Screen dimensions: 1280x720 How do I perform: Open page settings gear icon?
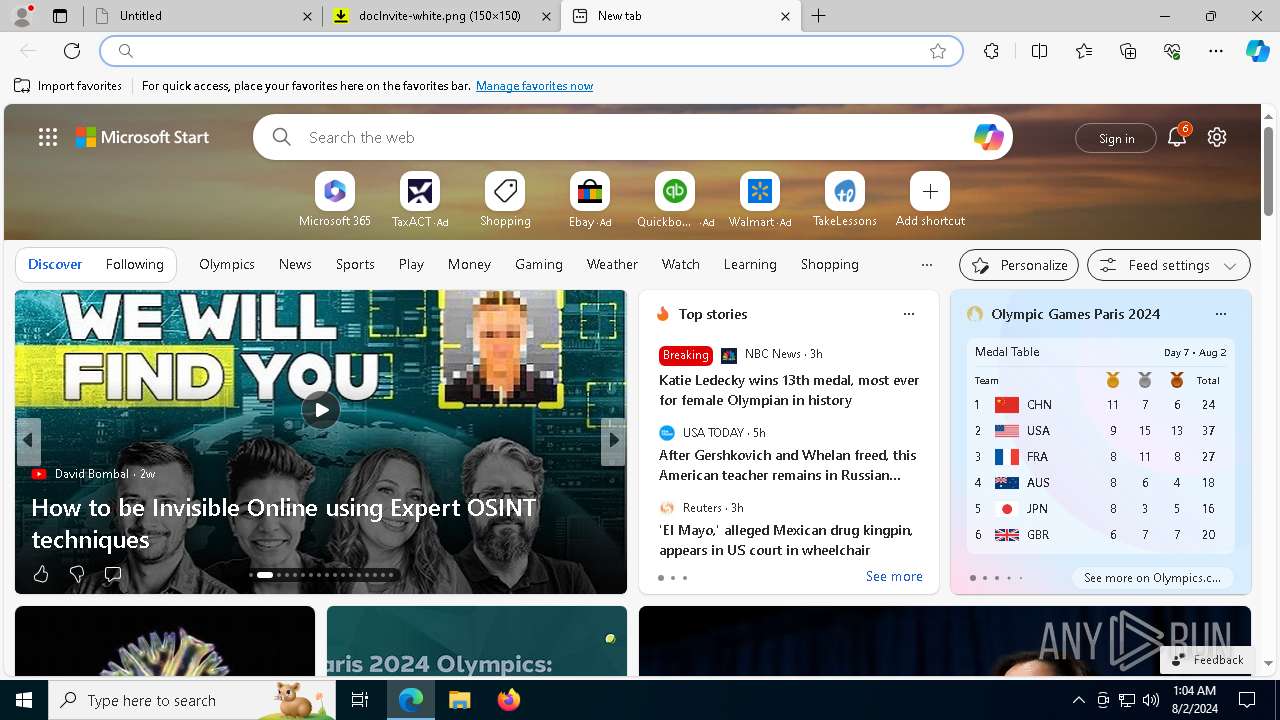coord(1217,137)
